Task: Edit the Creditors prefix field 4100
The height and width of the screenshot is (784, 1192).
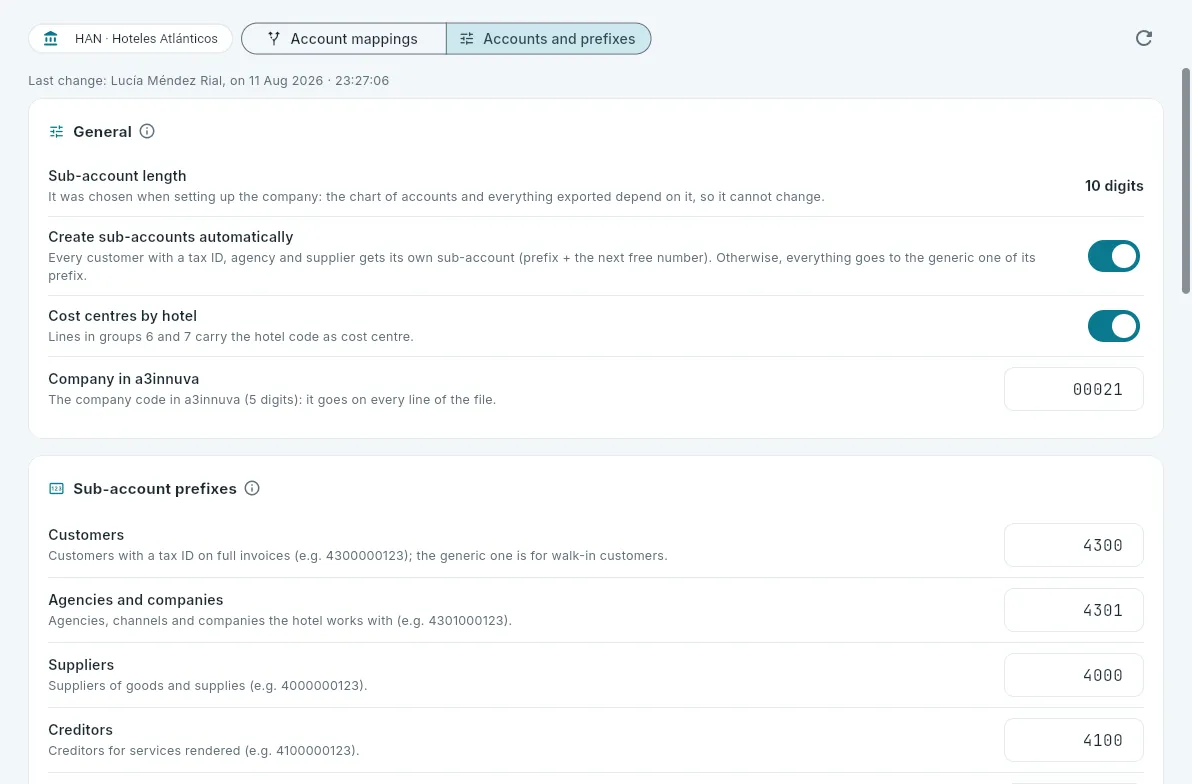Action: [x=1073, y=740]
